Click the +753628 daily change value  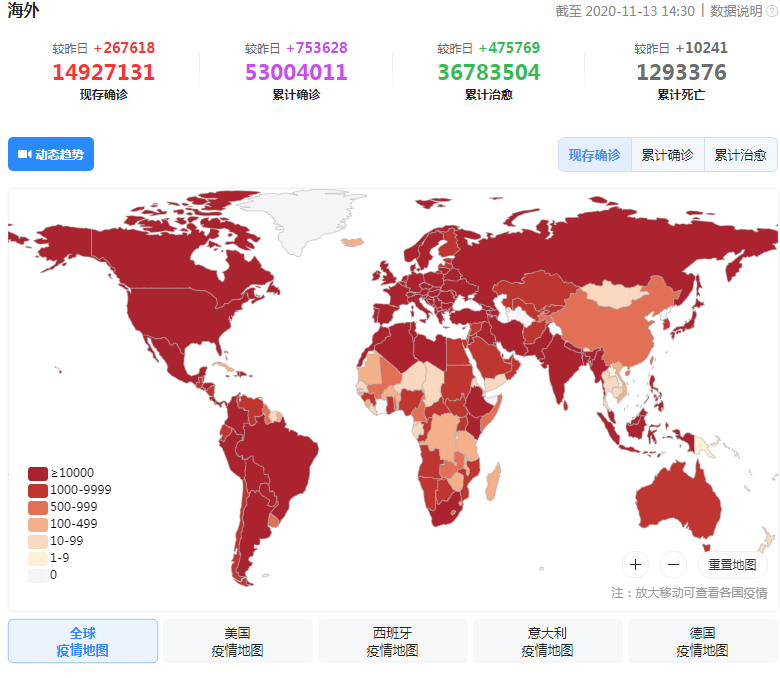[x=316, y=48]
